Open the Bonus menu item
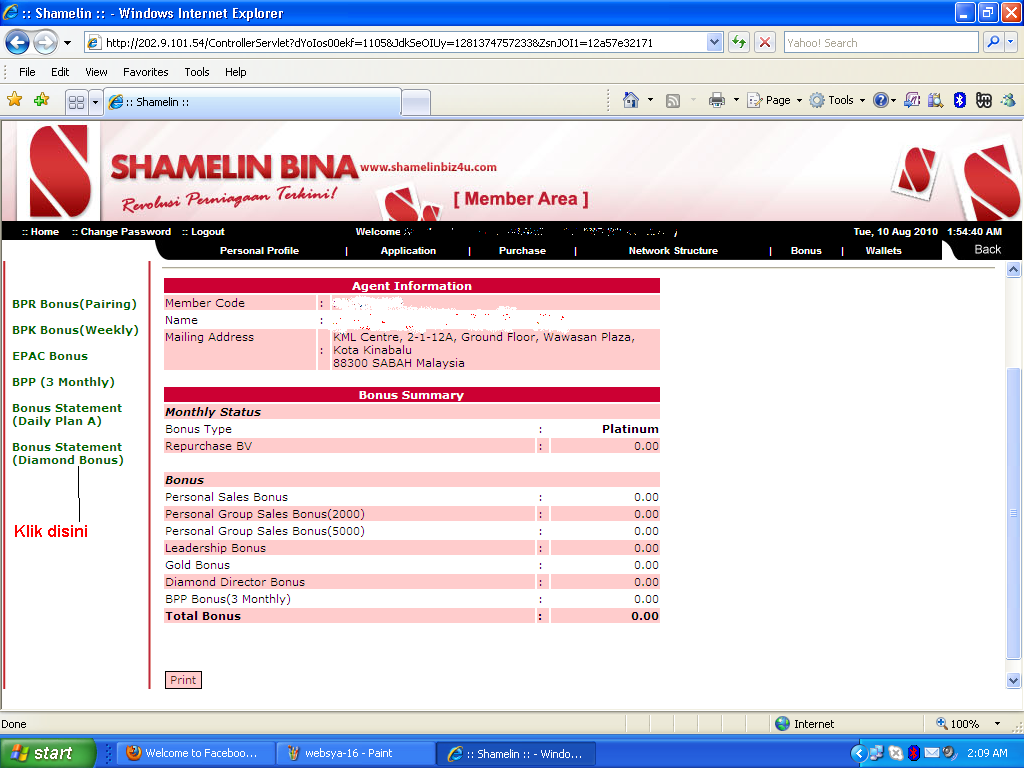1024x768 pixels. [x=807, y=251]
